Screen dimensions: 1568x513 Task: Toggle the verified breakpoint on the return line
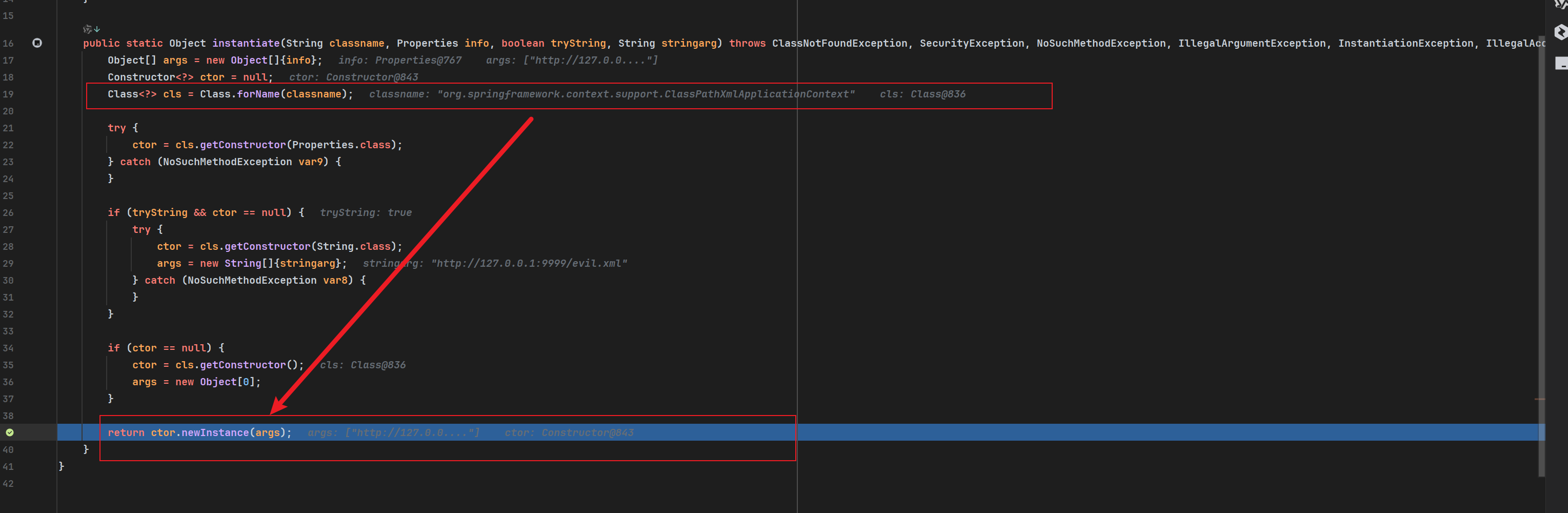(x=10, y=432)
